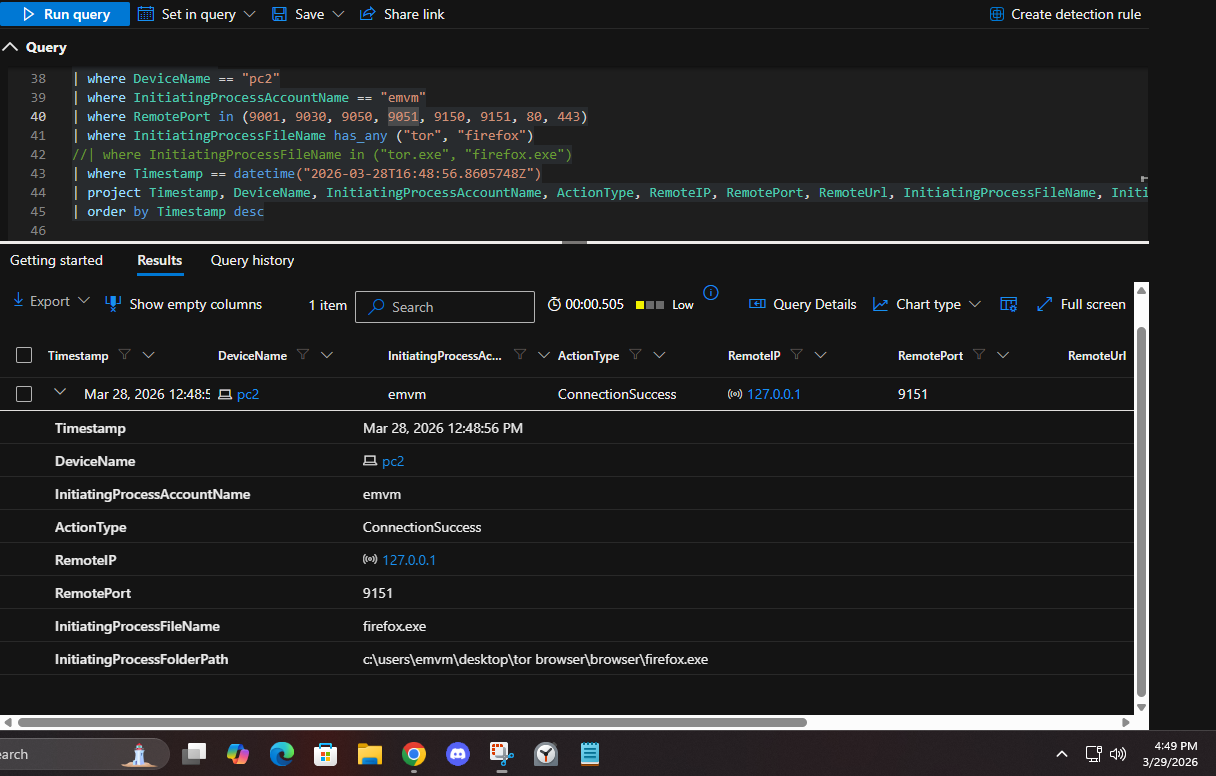
Task: Toggle Show empty columns
Action: (x=184, y=304)
